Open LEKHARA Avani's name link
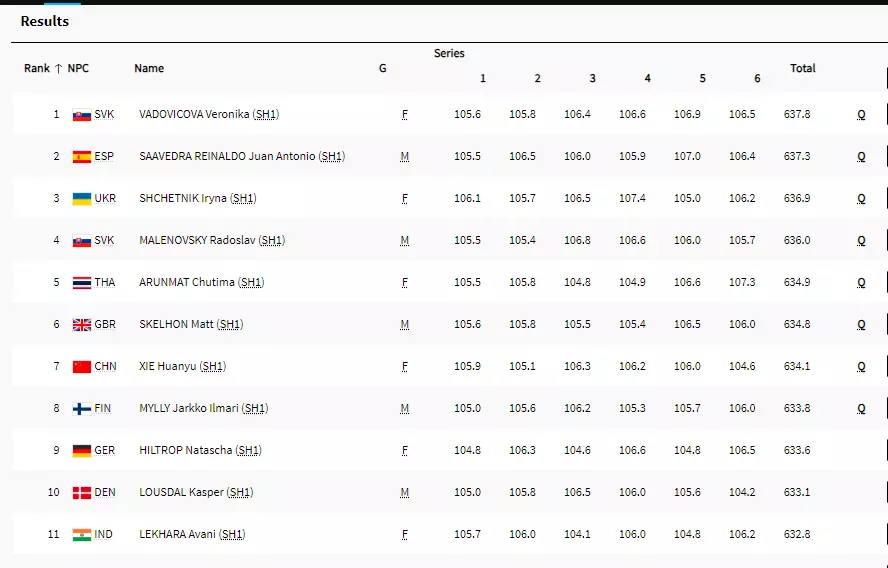This screenshot has height=568, width=888. click(177, 535)
